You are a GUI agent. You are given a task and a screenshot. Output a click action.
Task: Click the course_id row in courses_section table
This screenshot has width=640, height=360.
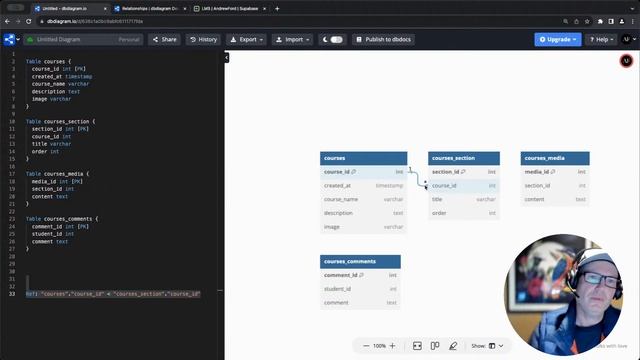[464, 186]
